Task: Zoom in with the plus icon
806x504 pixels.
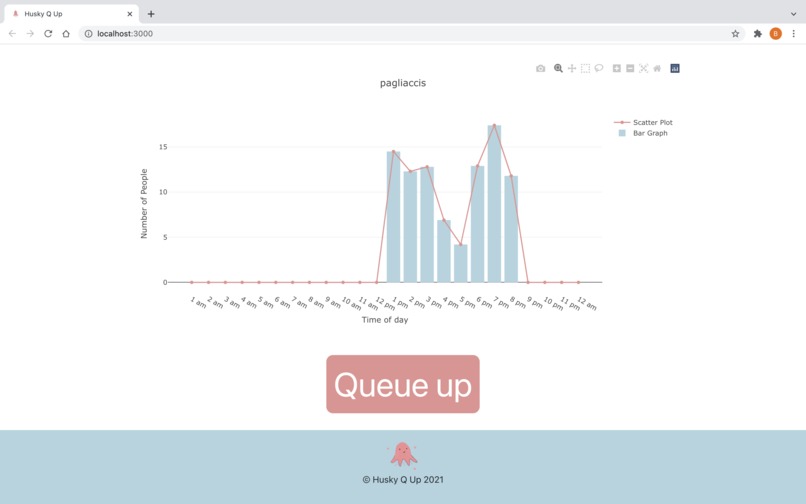Action: point(617,68)
